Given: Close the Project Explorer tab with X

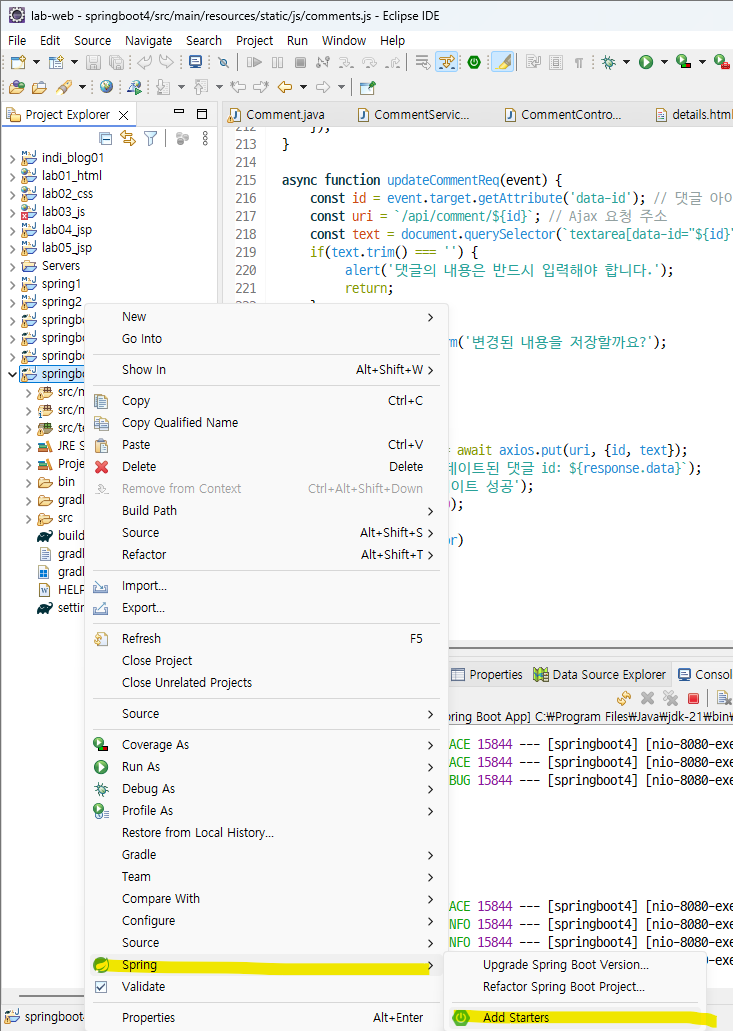Looking at the screenshot, I should point(124,115).
